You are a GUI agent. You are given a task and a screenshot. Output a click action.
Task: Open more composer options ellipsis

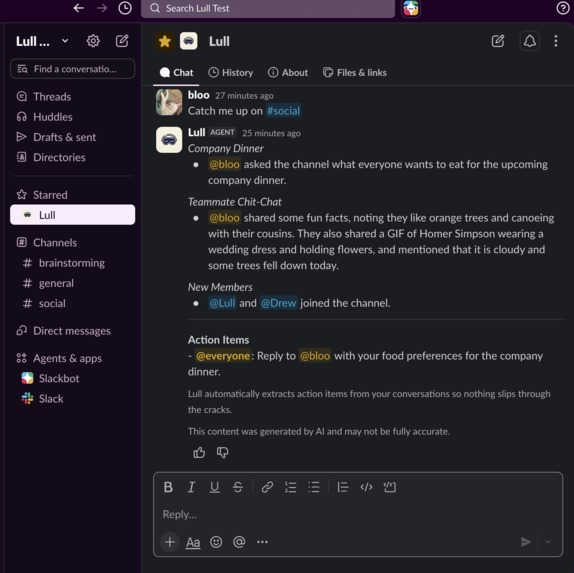pyautogui.click(x=262, y=542)
